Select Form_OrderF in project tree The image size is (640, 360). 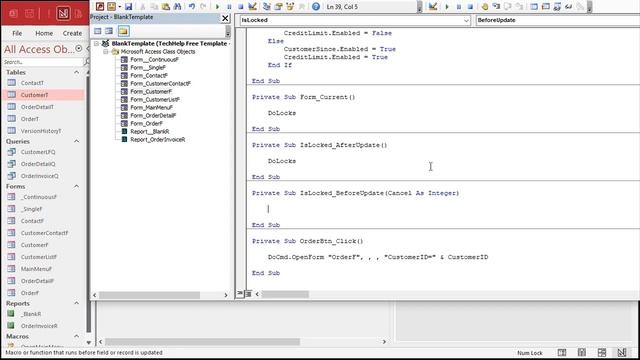pos(146,123)
